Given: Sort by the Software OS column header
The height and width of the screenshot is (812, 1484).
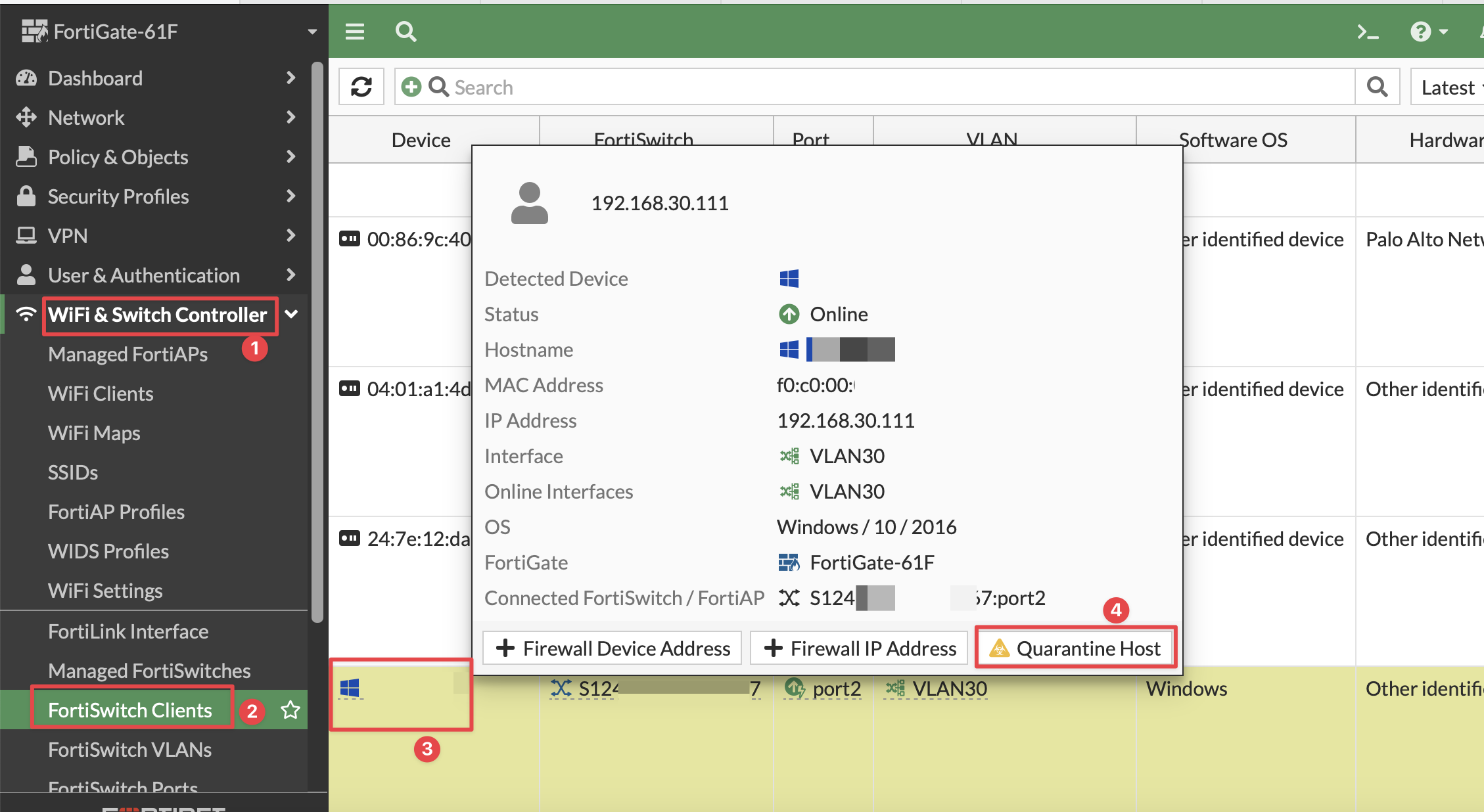Looking at the screenshot, I should 1233,140.
